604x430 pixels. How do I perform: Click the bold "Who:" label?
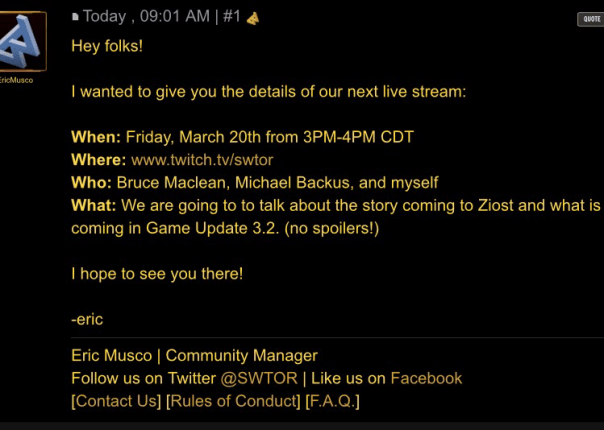tap(92, 182)
